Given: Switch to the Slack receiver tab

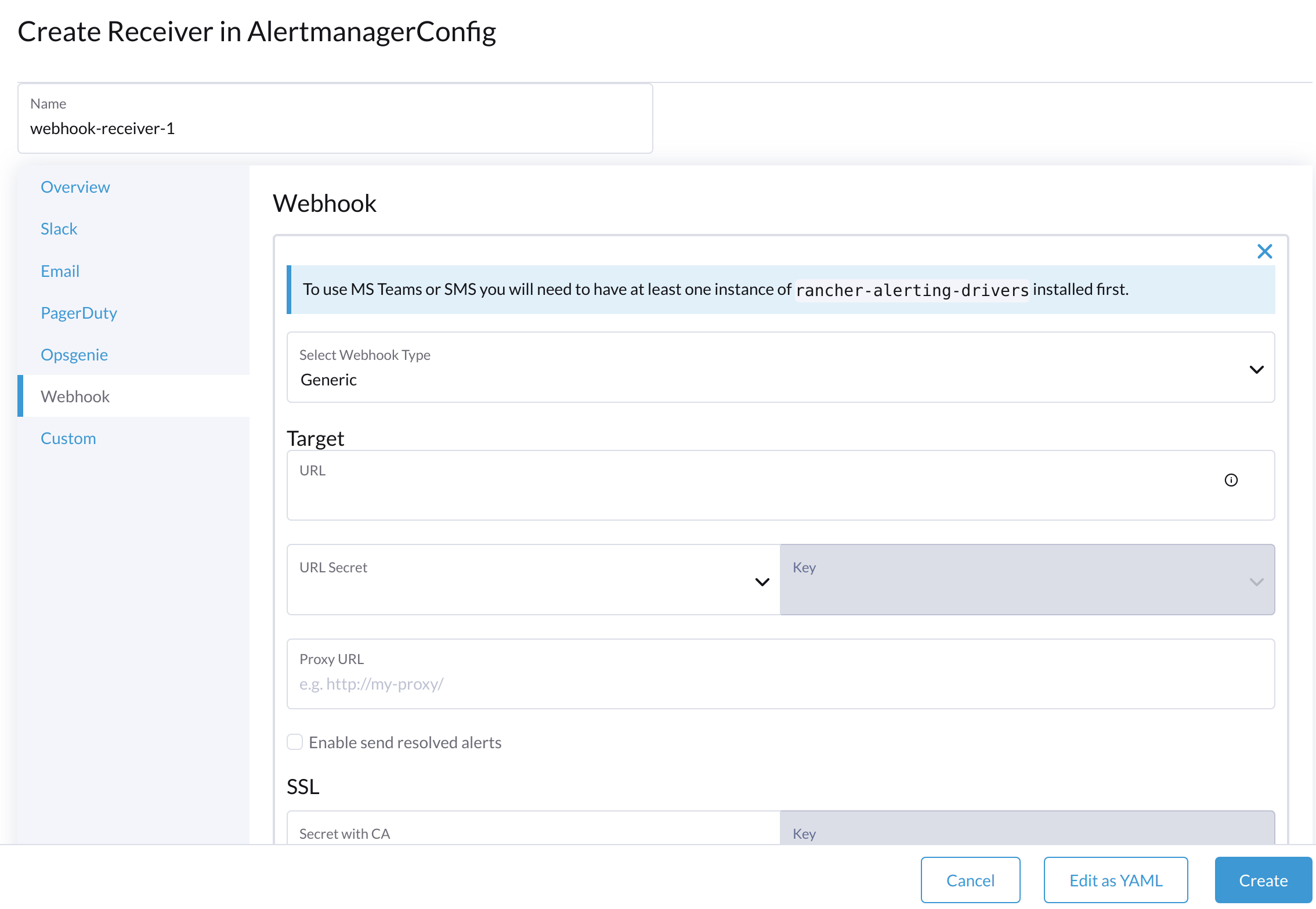Looking at the screenshot, I should (x=59, y=228).
